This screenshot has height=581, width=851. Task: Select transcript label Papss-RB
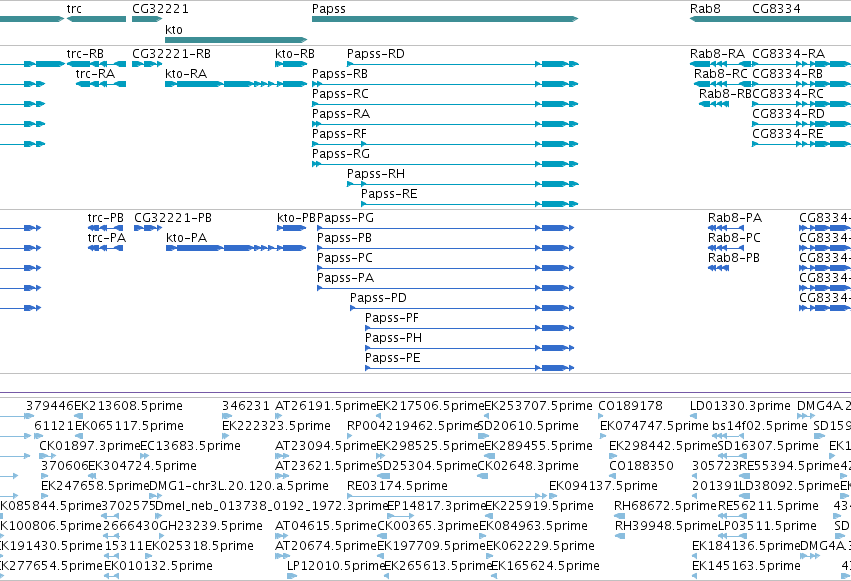[x=340, y=74]
